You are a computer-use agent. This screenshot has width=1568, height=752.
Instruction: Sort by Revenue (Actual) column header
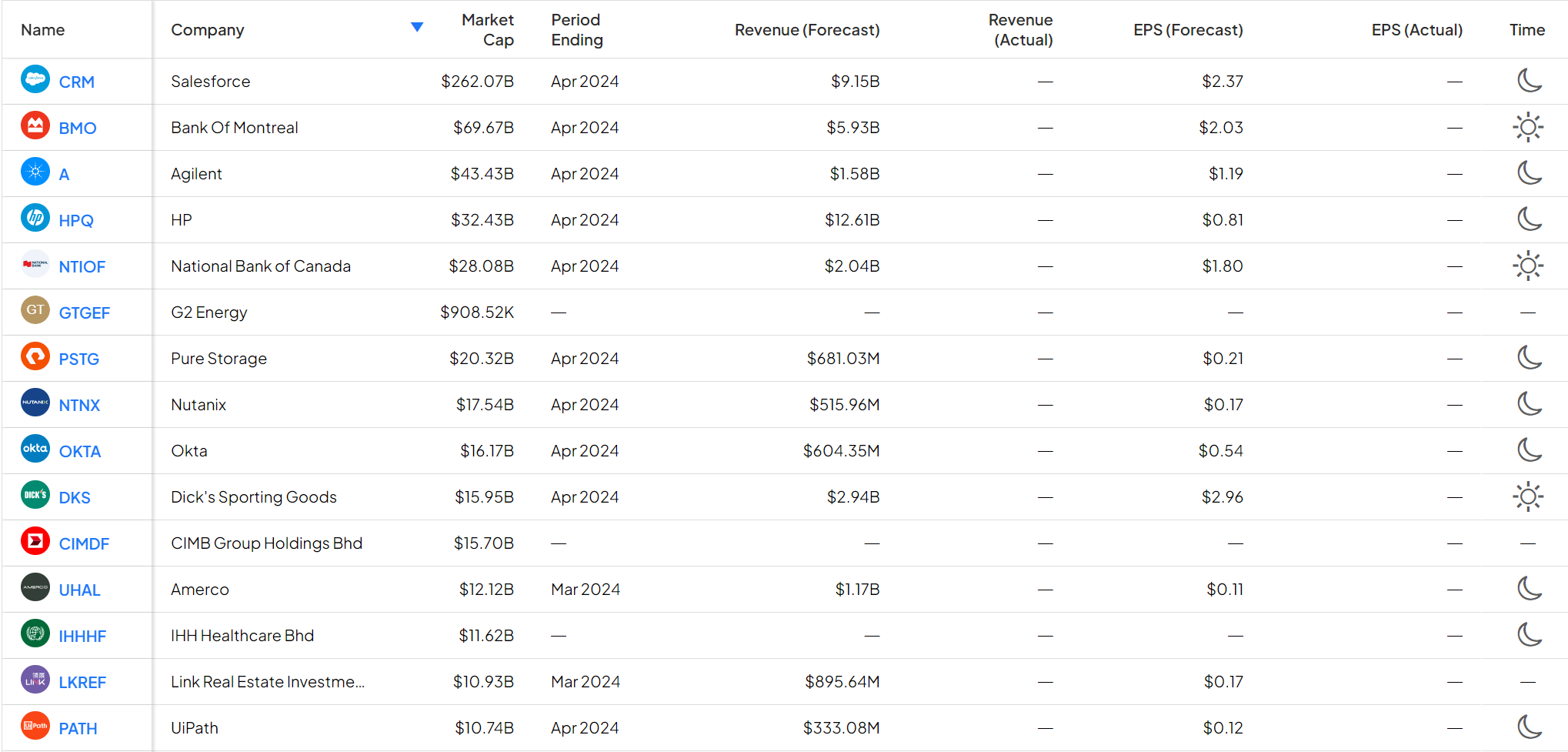(1020, 30)
